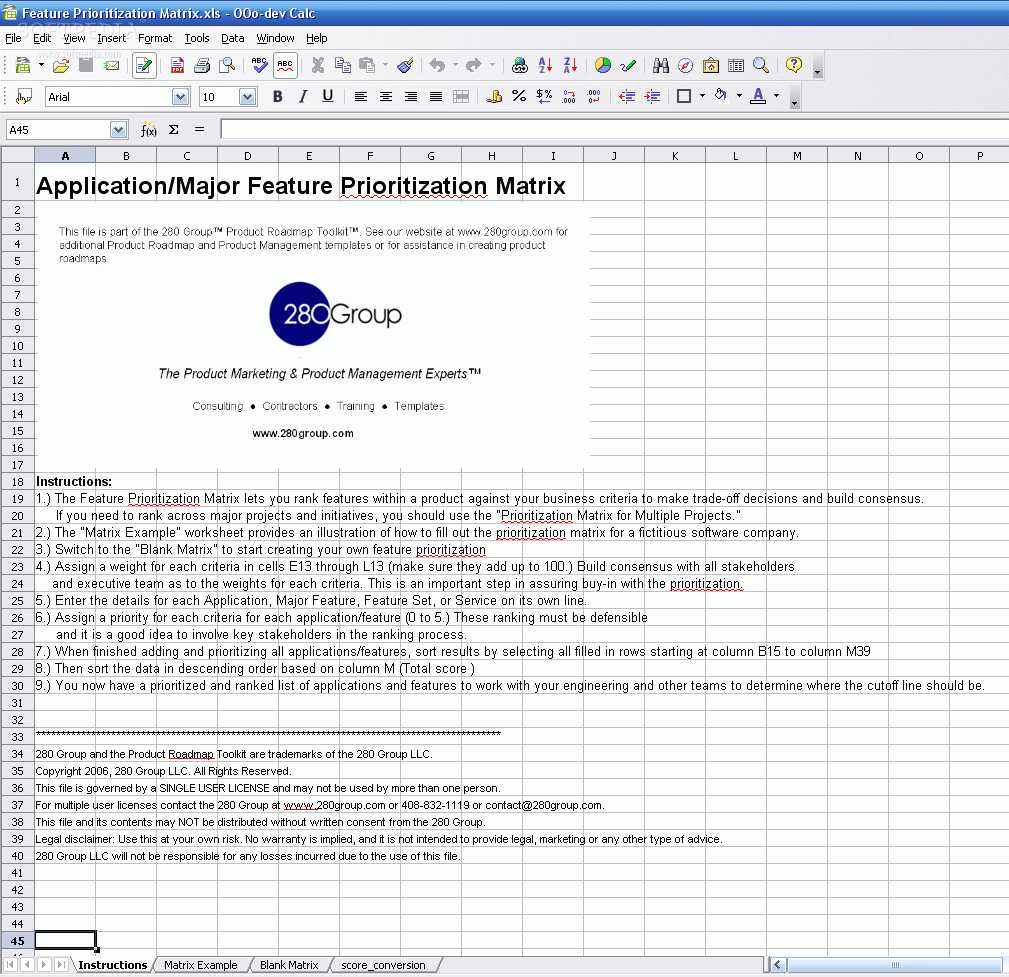The width and height of the screenshot is (1009, 977).
Task: Click the Decrease Indent icon
Action: (x=627, y=97)
